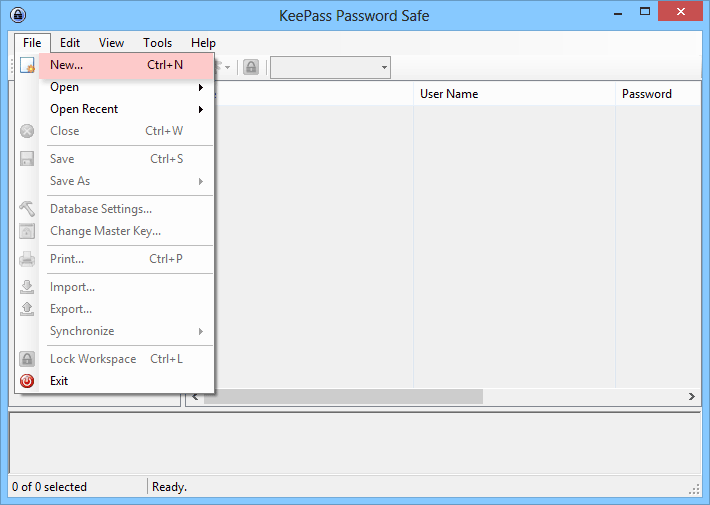Open the Tools menu
This screenshot has width=710, height=505.
tap(158, 43)
